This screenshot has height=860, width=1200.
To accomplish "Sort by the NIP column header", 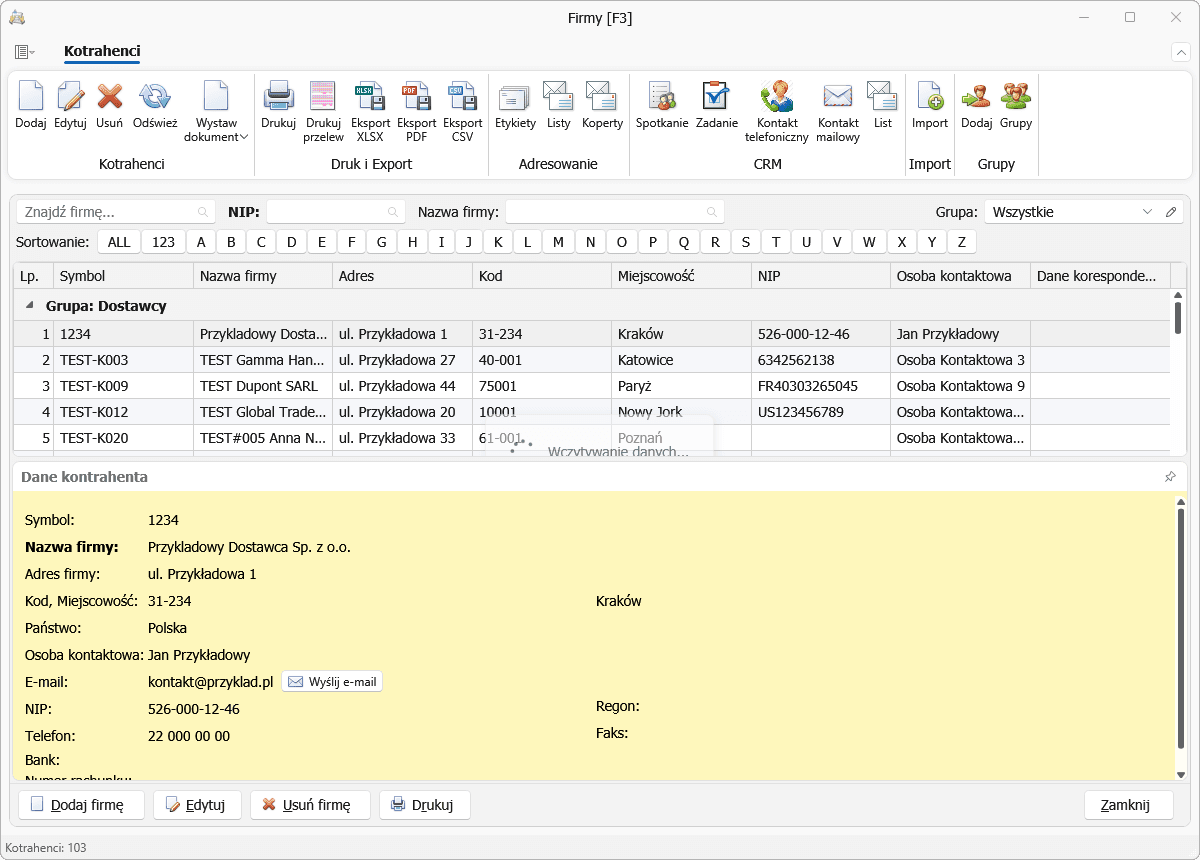I will pos(821,276).
